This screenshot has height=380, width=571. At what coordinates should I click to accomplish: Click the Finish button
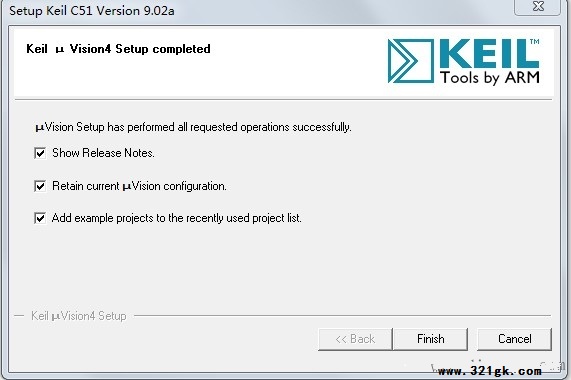(430, 339)
